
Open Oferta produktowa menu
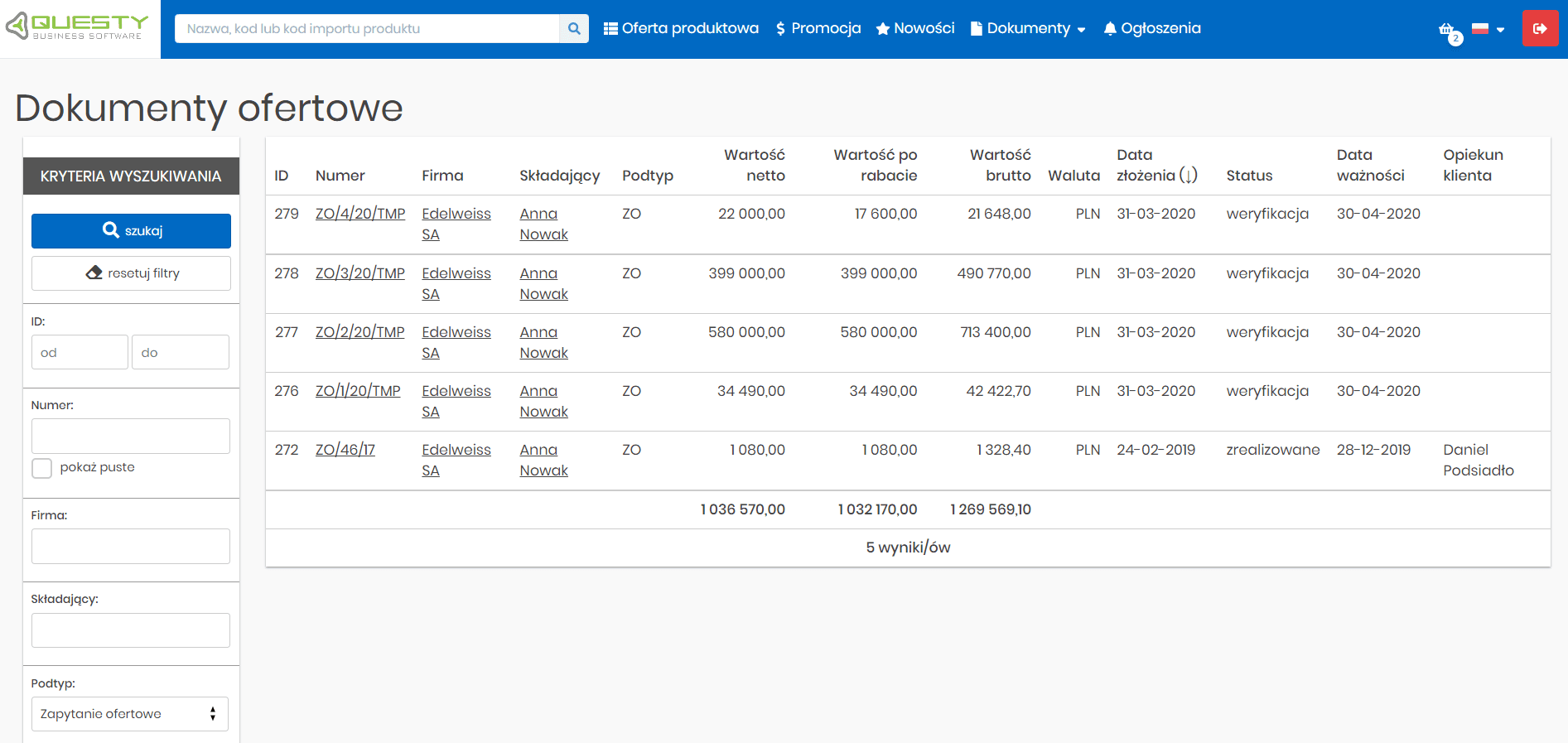pyautogui.click(x=681, y=28)
